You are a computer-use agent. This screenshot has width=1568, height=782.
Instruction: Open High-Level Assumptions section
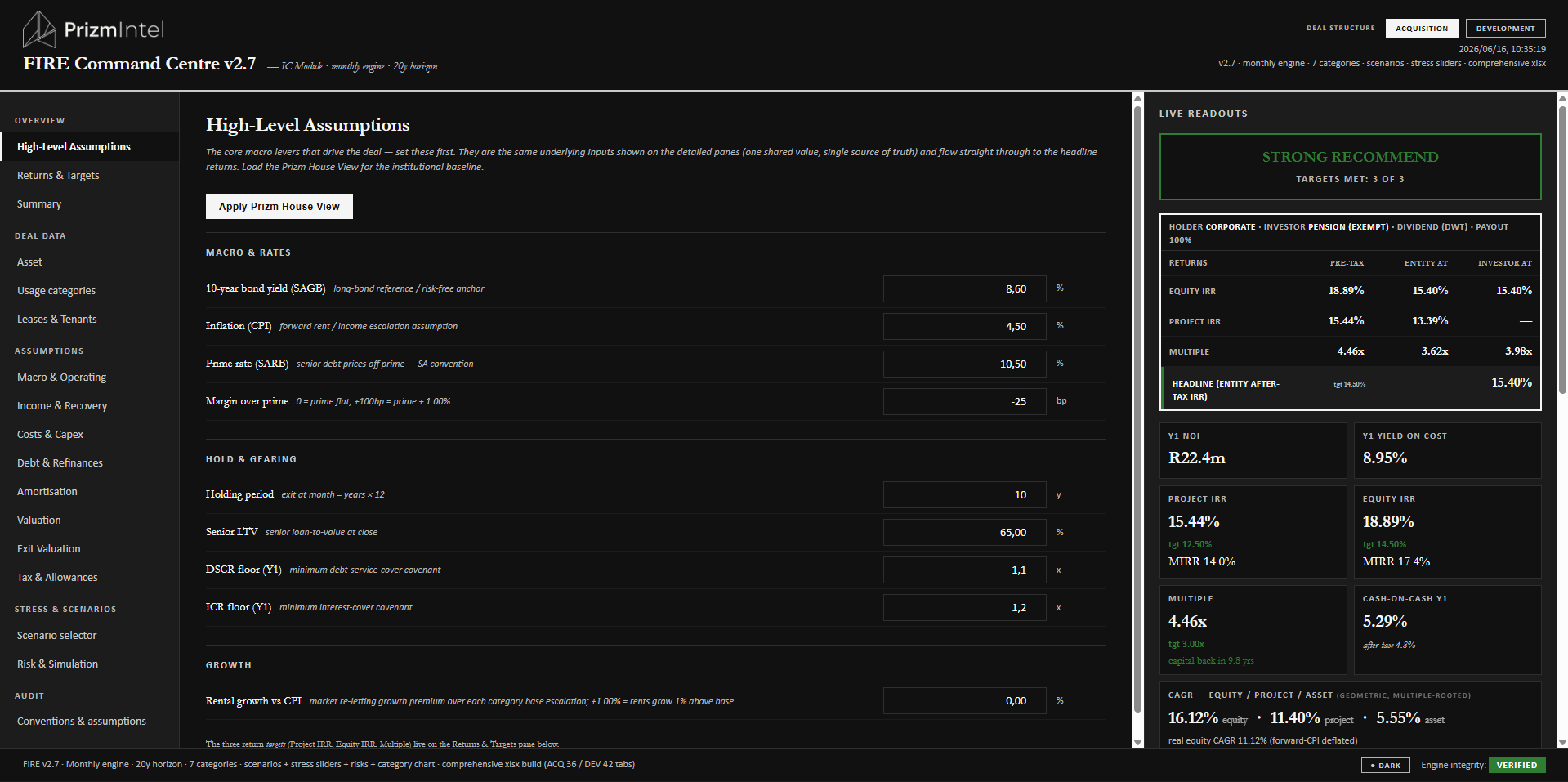(89, 147)
